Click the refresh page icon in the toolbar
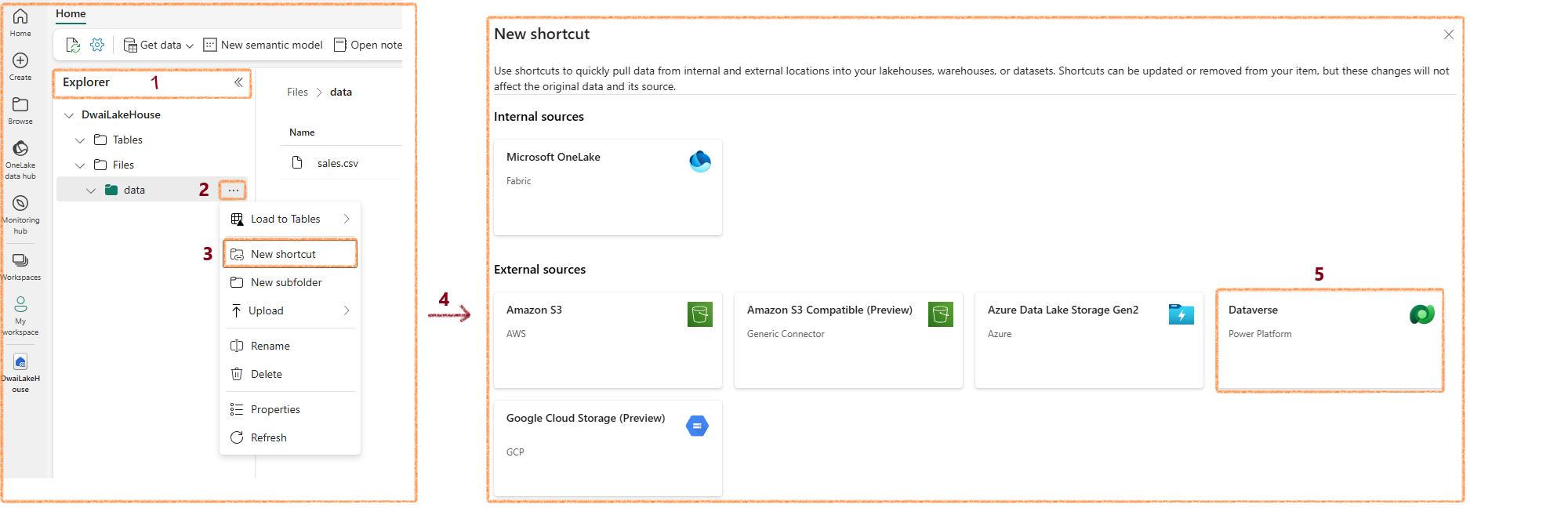Screen dimensions: 1568x508 [73, 45]
